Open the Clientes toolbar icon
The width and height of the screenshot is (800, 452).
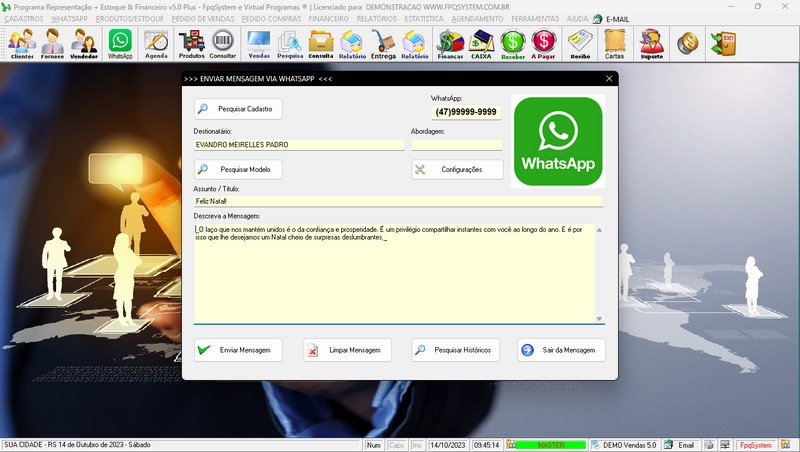pyautogui.click(x=22, y=43)
